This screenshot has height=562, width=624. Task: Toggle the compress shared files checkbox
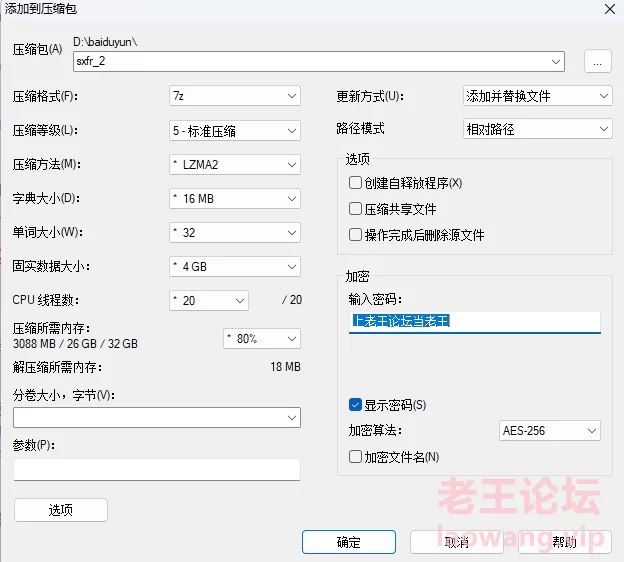355,209
